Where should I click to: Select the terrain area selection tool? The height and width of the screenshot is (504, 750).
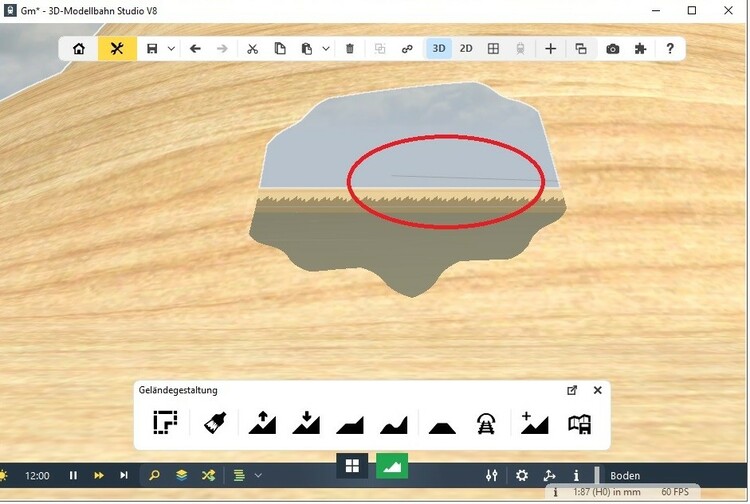tap(165, 422)
